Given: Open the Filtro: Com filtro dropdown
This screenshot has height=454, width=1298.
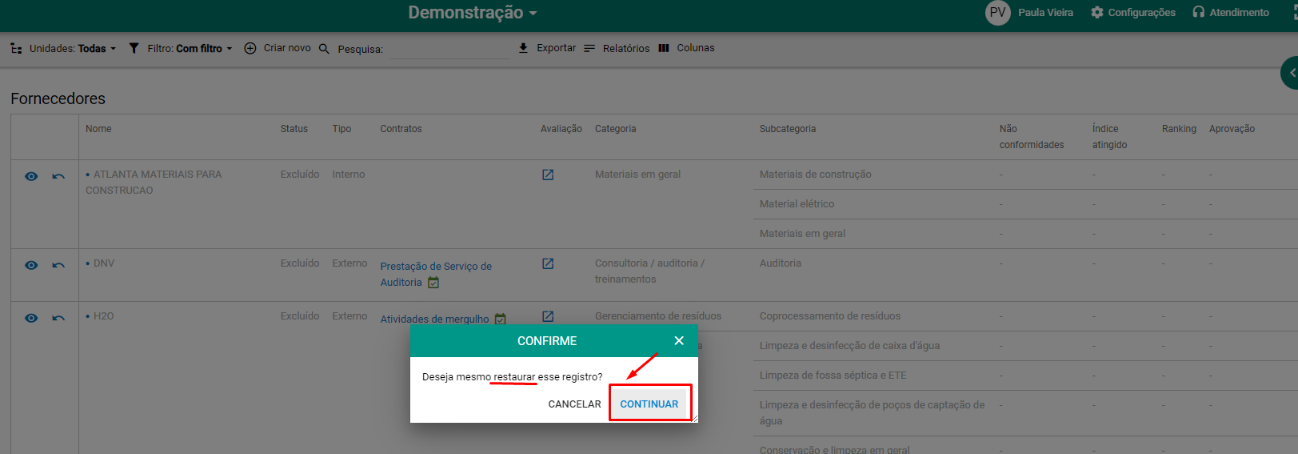Looking at the screenshot, I should tap(189, 48).
